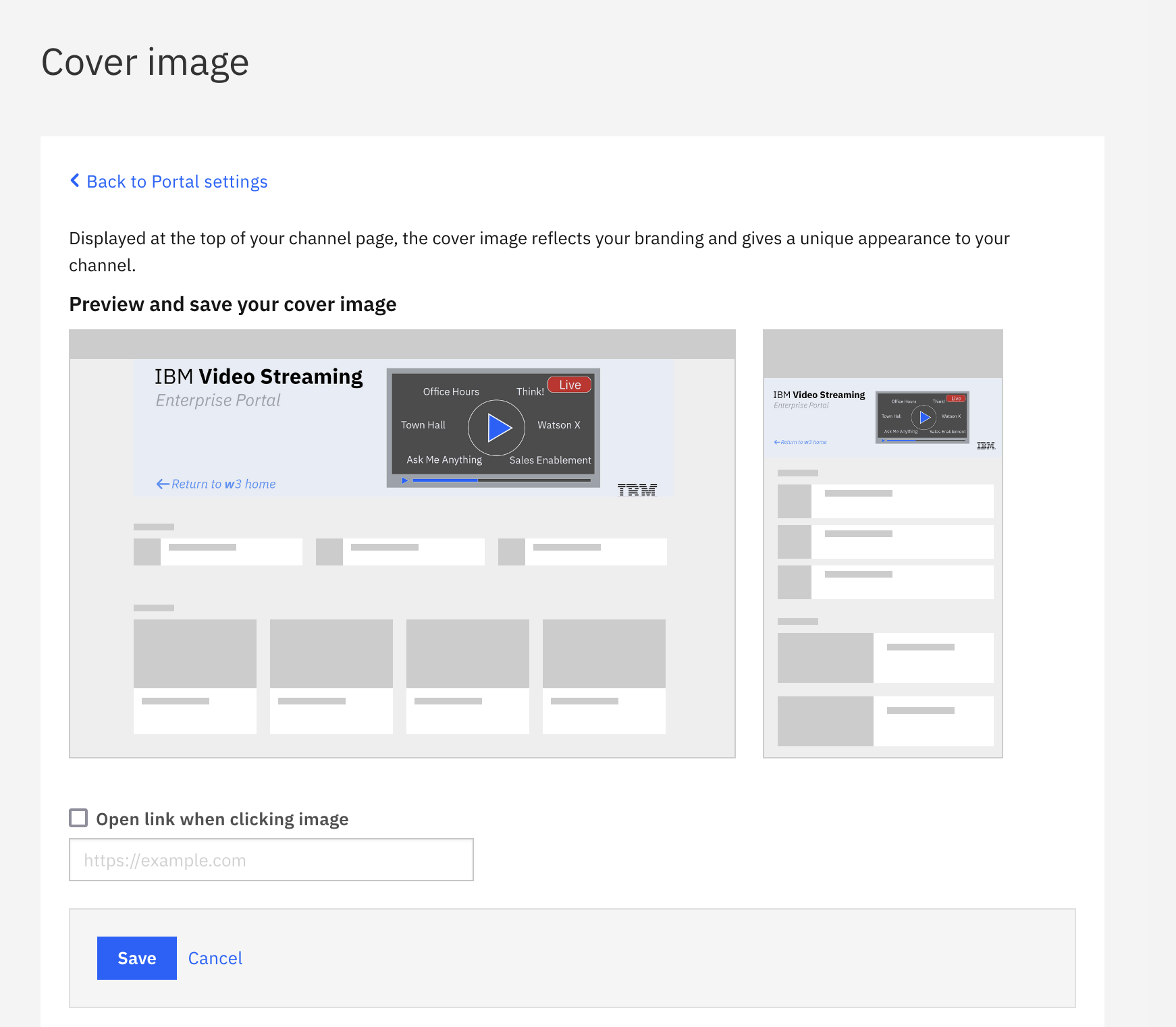Click the IBM logo in mobile preview
Viewport: 1176px width, 1027px height.
(986, 445)
